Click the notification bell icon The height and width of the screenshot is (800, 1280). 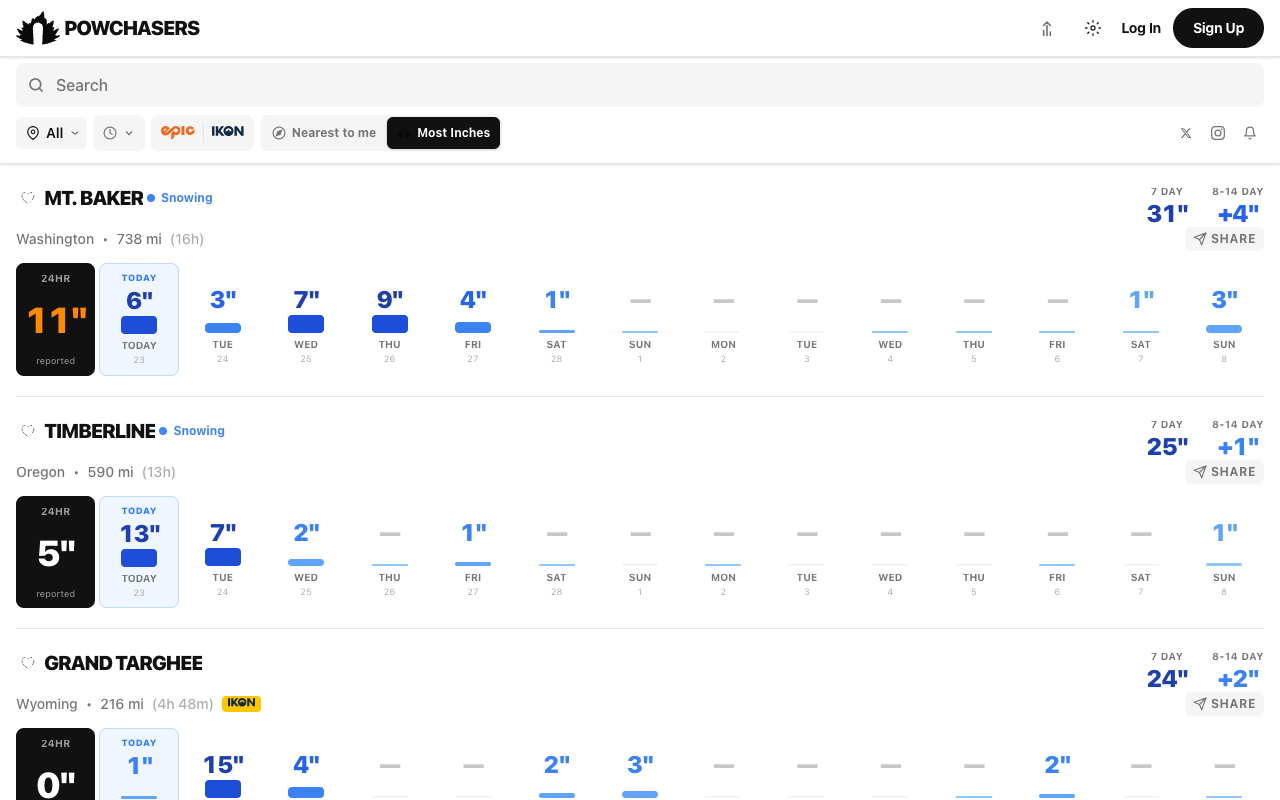click(1249, 132)
